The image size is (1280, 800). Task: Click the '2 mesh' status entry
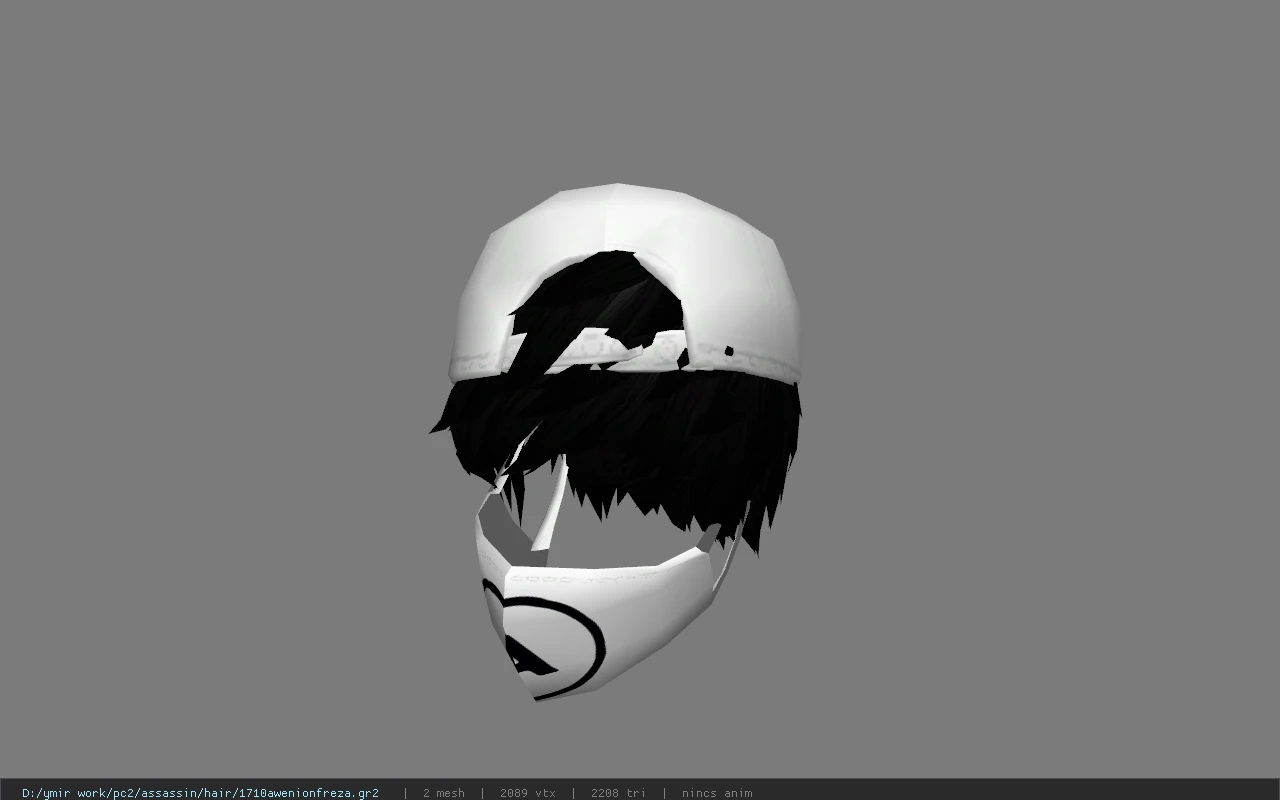click(443, 793)
